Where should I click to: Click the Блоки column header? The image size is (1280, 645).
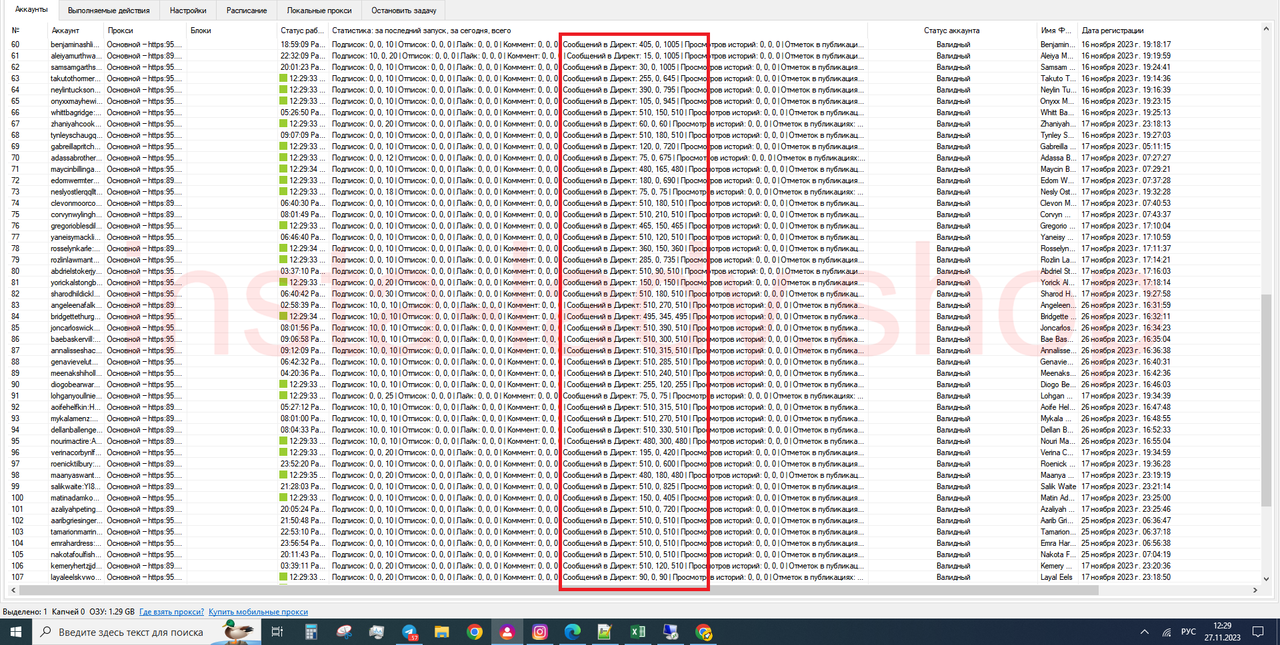pos(233,31)
